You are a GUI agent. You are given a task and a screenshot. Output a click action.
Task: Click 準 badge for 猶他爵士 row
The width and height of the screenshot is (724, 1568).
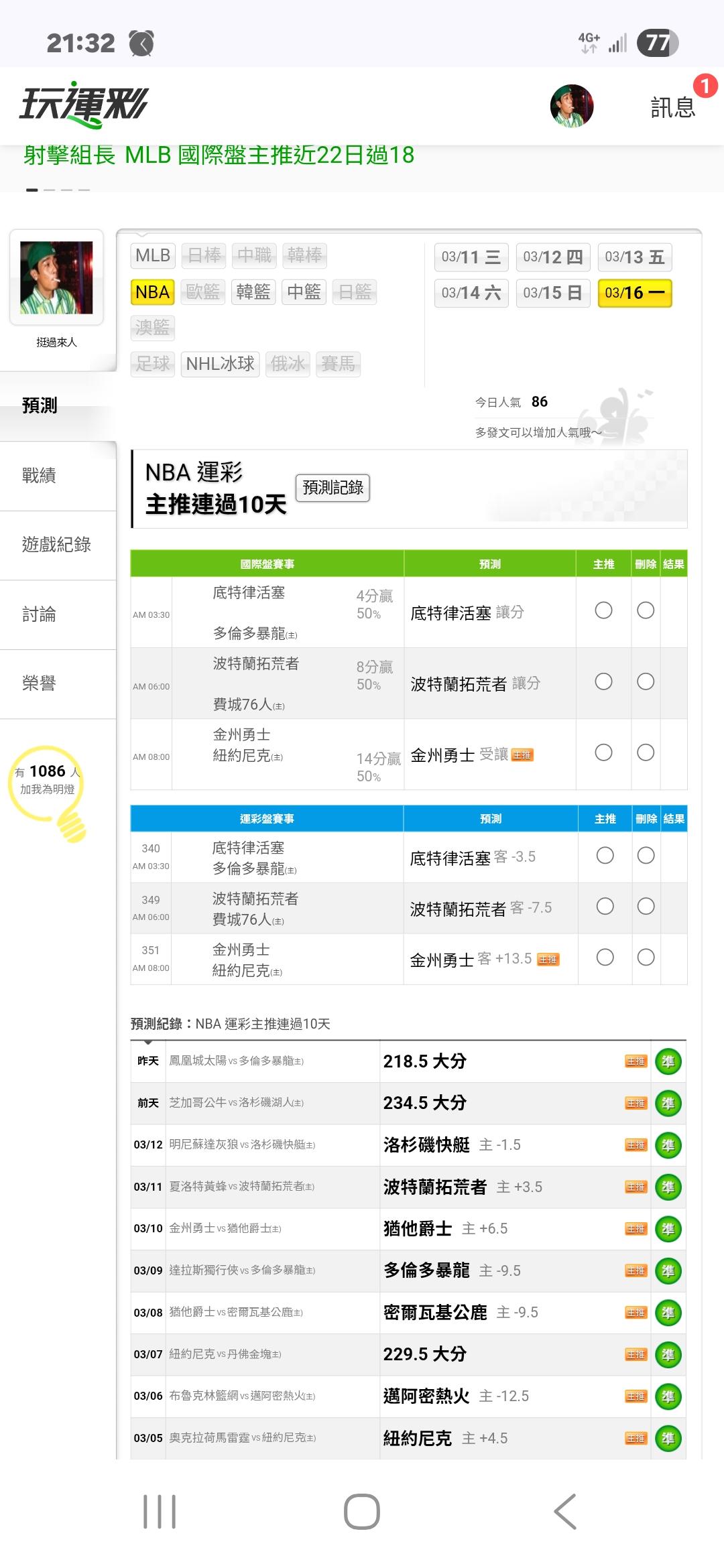click(668, 1229)
